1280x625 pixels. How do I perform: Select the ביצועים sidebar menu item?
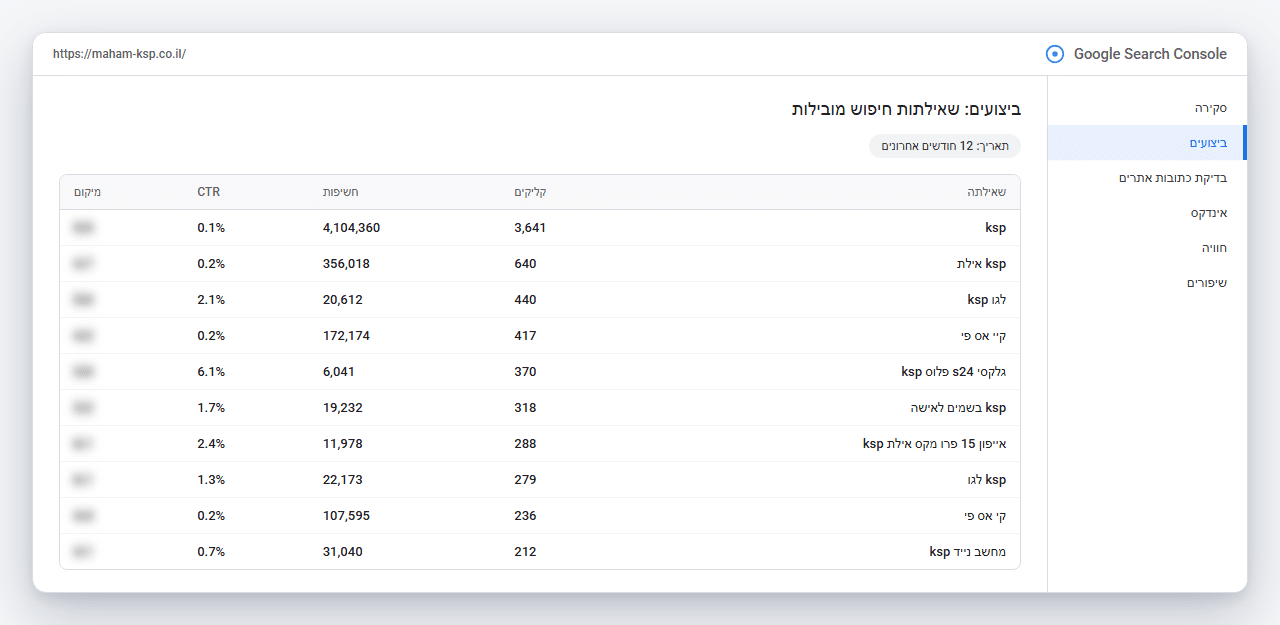[1147, 143]
